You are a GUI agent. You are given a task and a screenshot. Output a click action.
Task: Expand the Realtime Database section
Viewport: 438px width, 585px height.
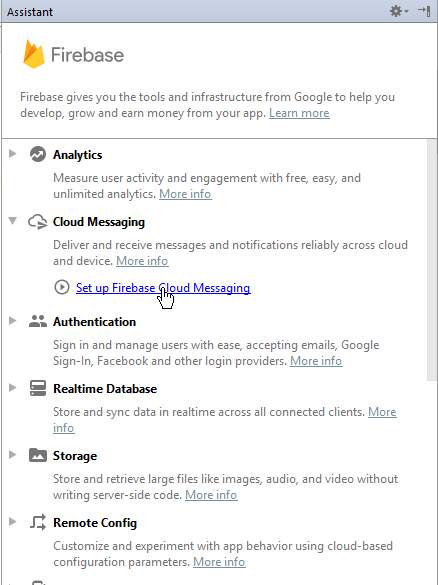point(13,387)
